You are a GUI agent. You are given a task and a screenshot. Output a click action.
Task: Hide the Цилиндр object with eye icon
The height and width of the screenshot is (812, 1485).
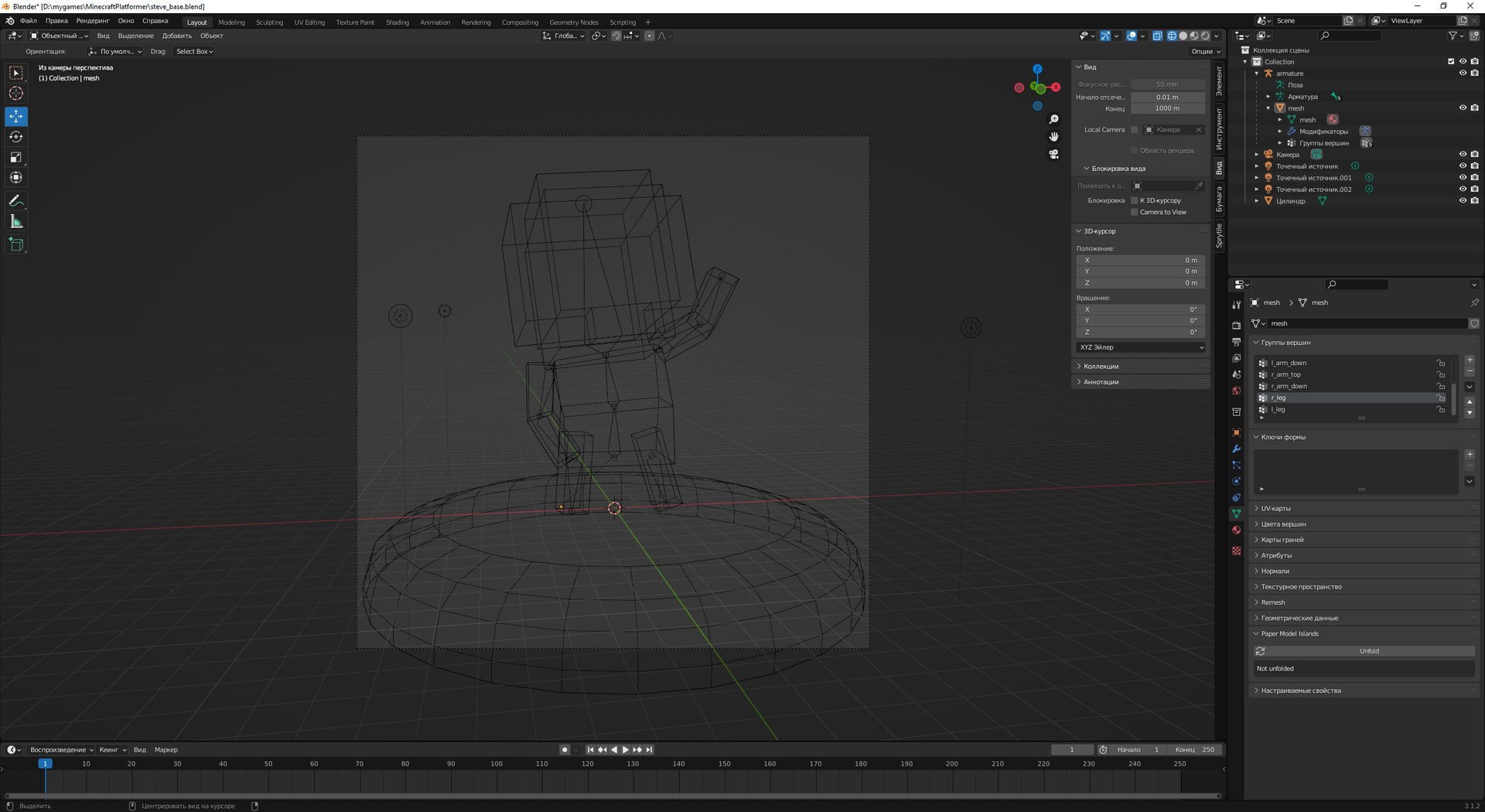(1463, 201)
